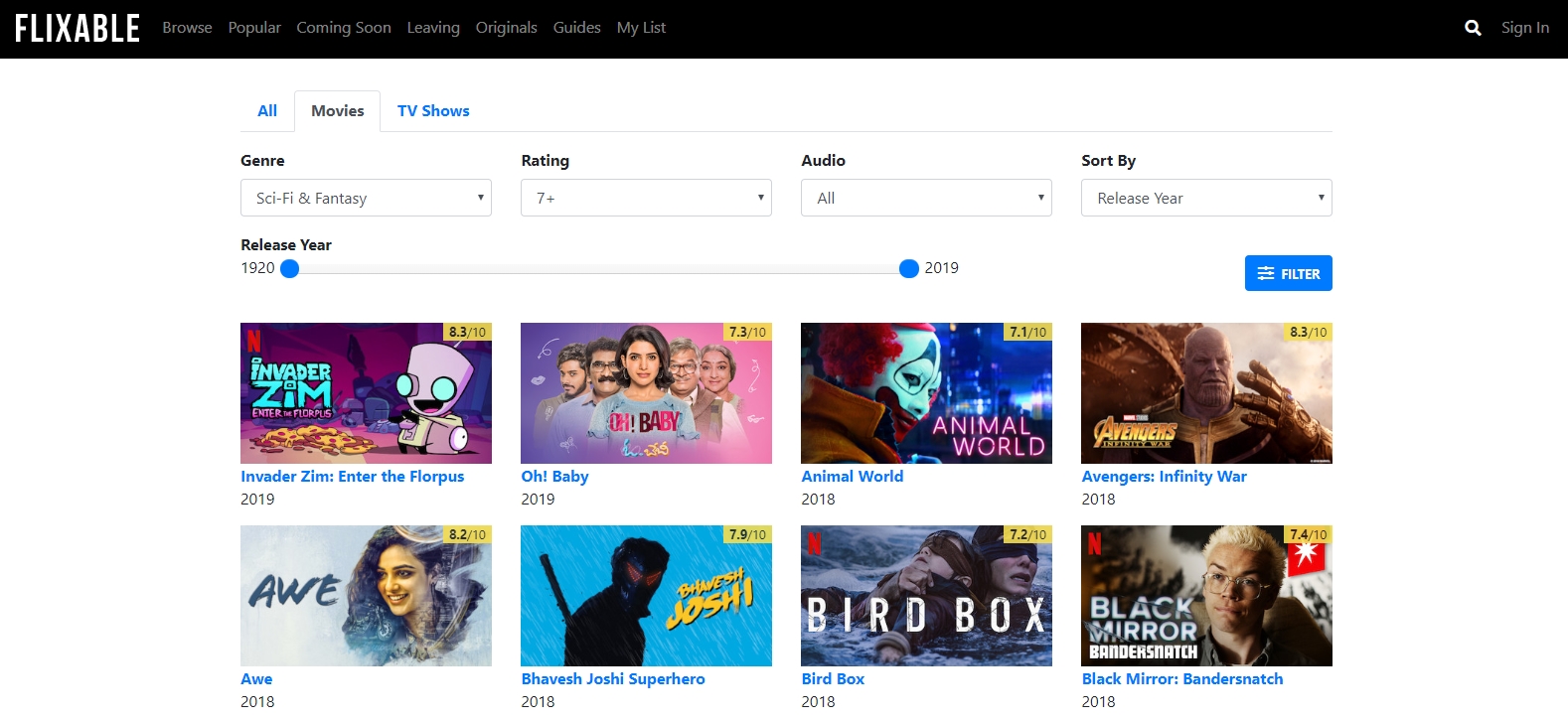The height and width of the screenshot is (722, 1568).
Task: Open the Sort By Release Year dropdown
Action: pos(1206,198)
